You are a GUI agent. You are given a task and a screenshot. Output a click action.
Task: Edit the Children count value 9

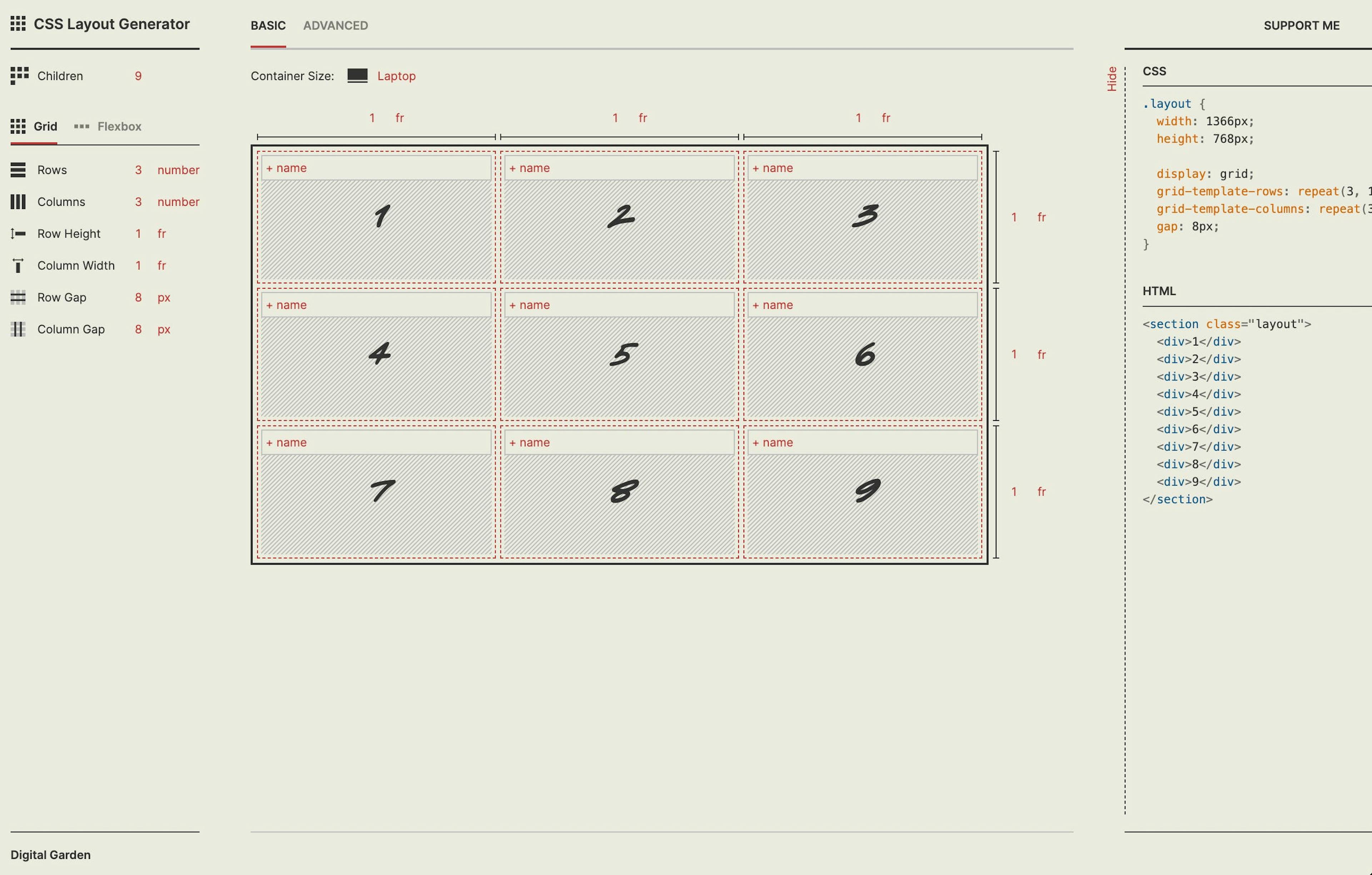tap(138, 76)
